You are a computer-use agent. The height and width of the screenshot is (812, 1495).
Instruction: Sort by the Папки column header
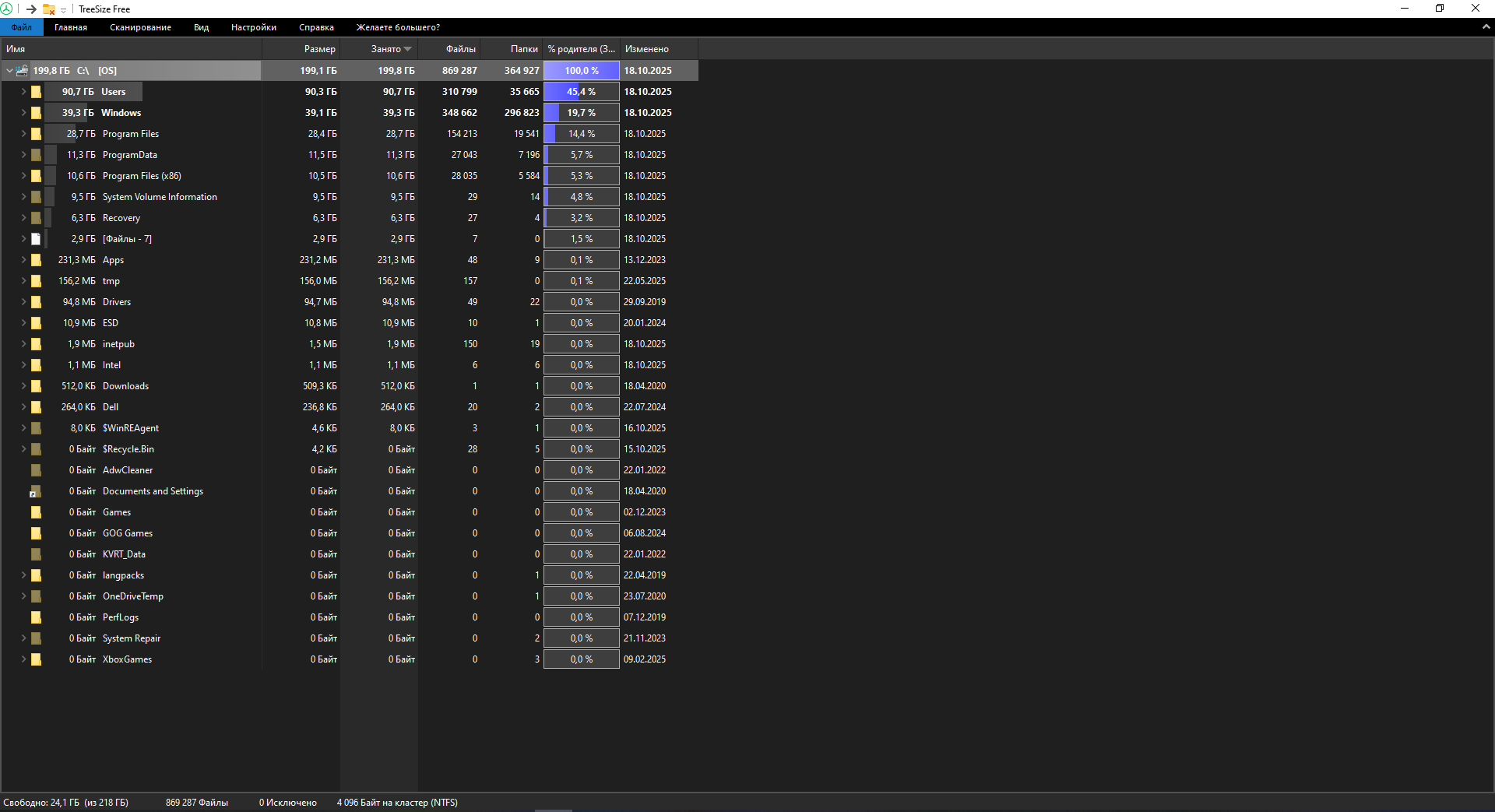click(512, 49)
